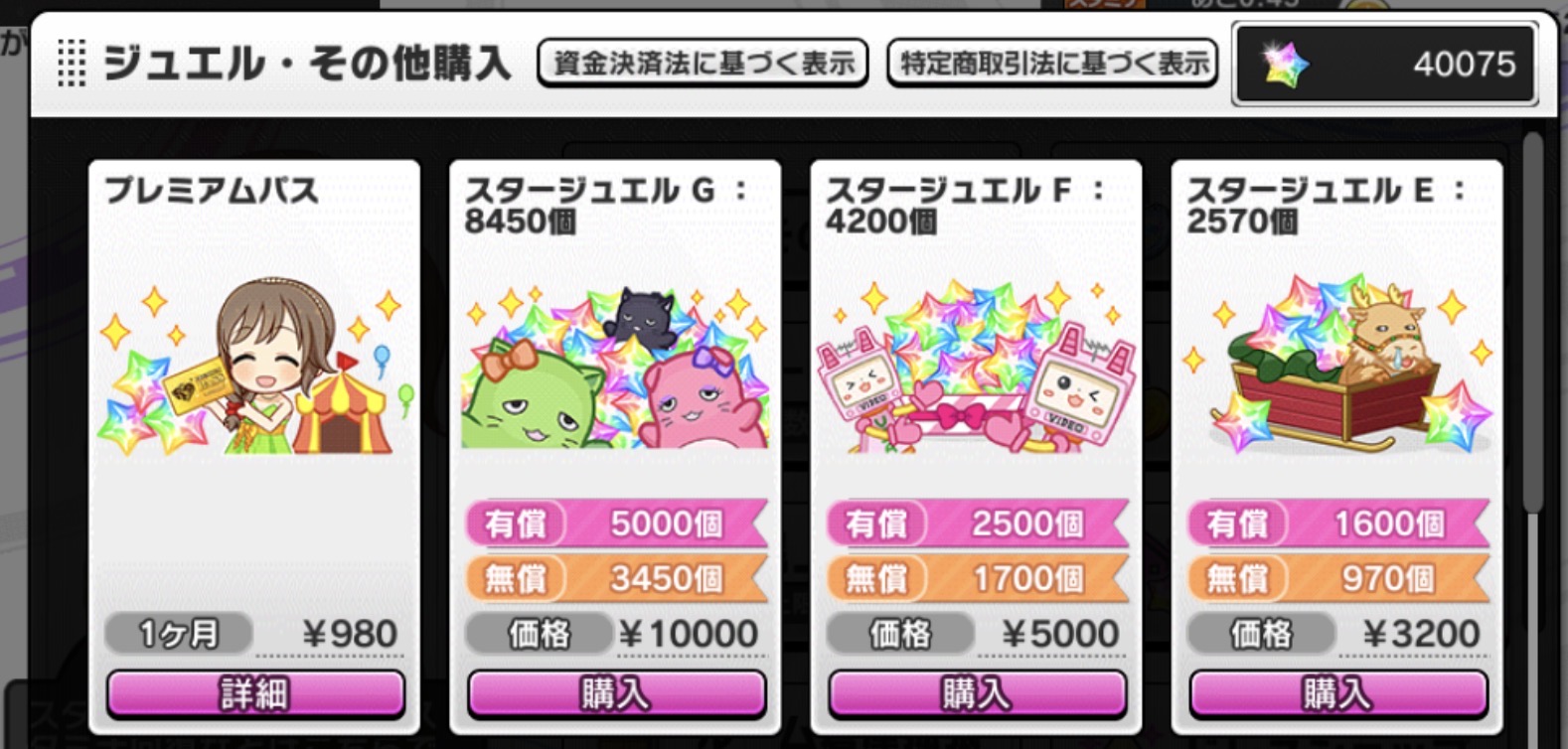Select the Star Jewel E reindeer sleigh illustration
1568x749 pixels.
[x=1336, y=364]
